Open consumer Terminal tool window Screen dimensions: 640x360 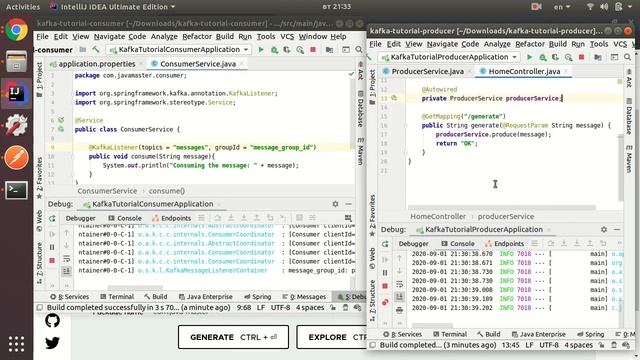[x=117, y=297]
